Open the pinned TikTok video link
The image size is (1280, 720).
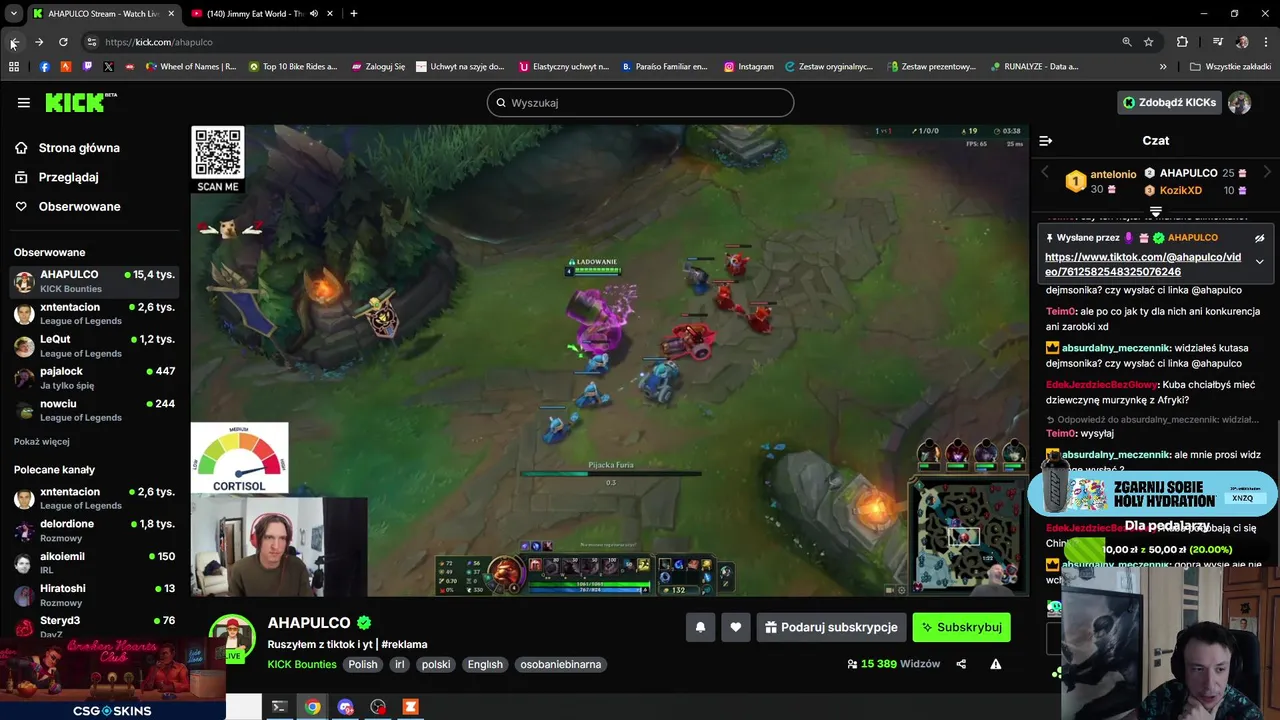click(x=1142, y=264)
